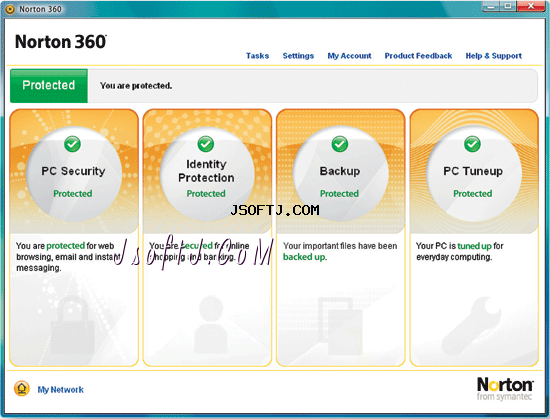Click the Norton 360 heading logo
Screen dimensions: 550x419
pos(61,42)
